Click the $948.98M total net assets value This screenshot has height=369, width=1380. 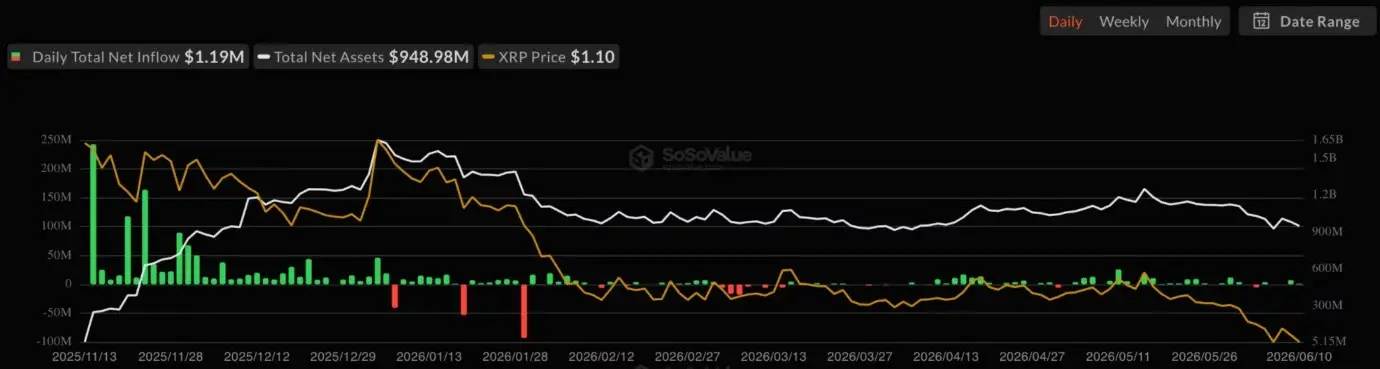pyautogui.click(x=429, y=57)
